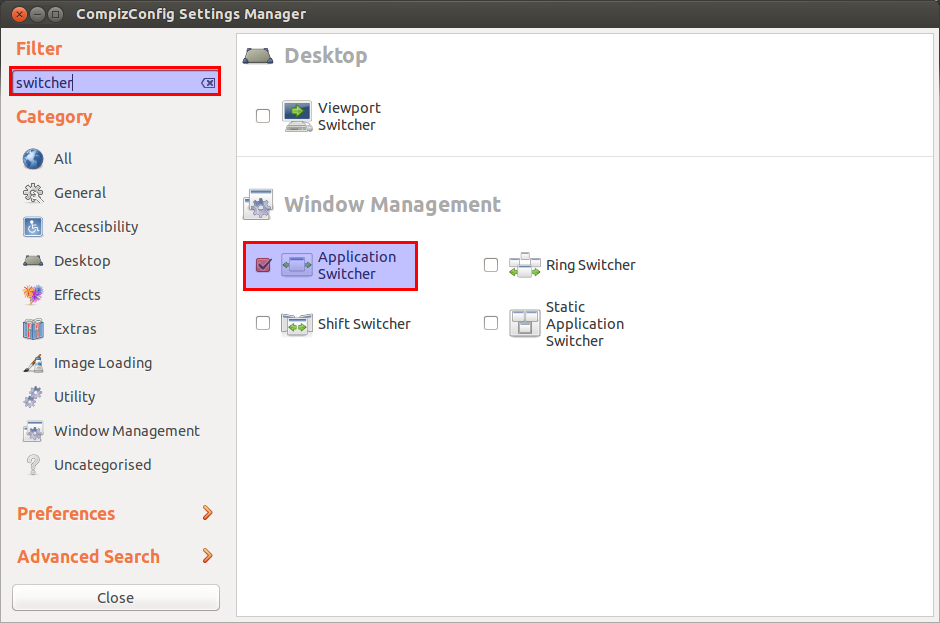The image size is (940, 623).
Task: Select the Effects category
Action: pyautogui.click(x=77, y=295)
